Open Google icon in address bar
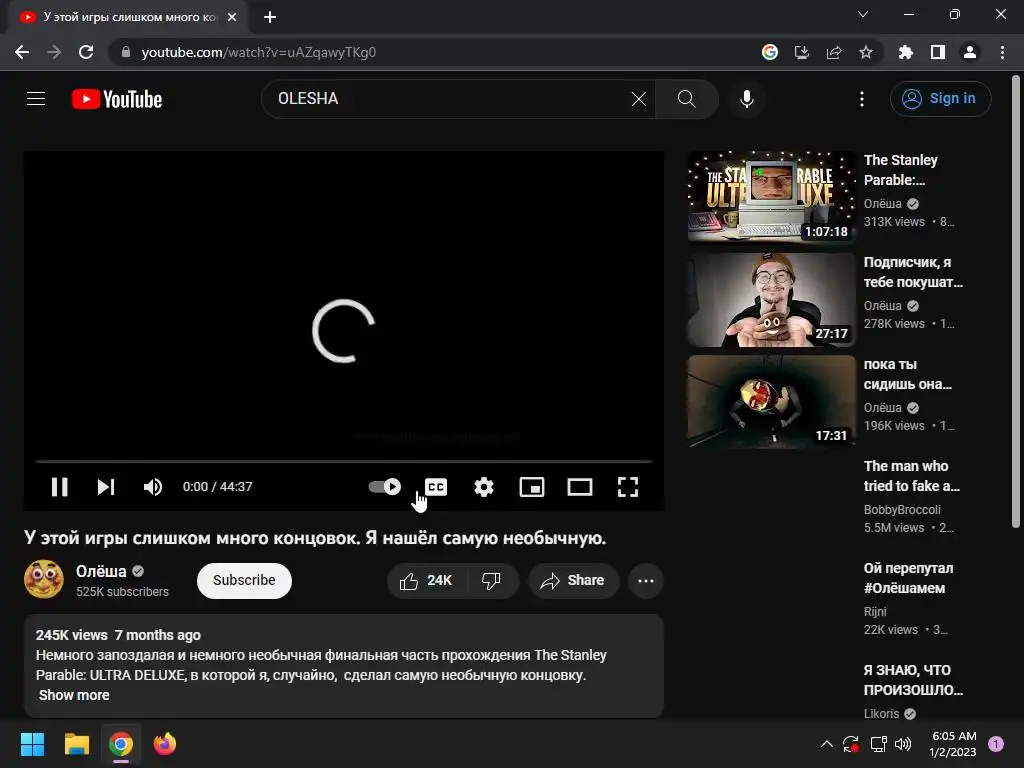This screenshot has height=768, width=1024. coord(770,52)
